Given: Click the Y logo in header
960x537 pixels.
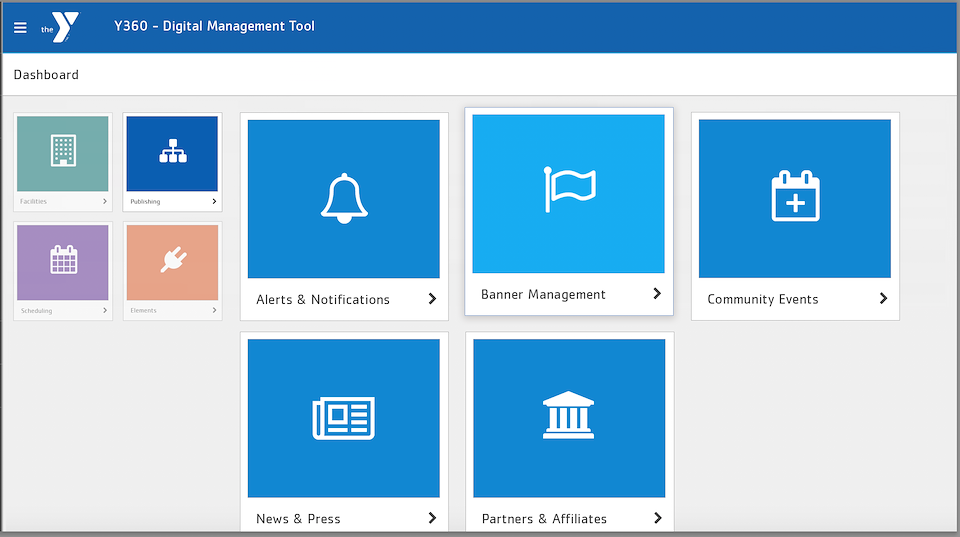Looking at the screenshot, I should pos(60,28).
